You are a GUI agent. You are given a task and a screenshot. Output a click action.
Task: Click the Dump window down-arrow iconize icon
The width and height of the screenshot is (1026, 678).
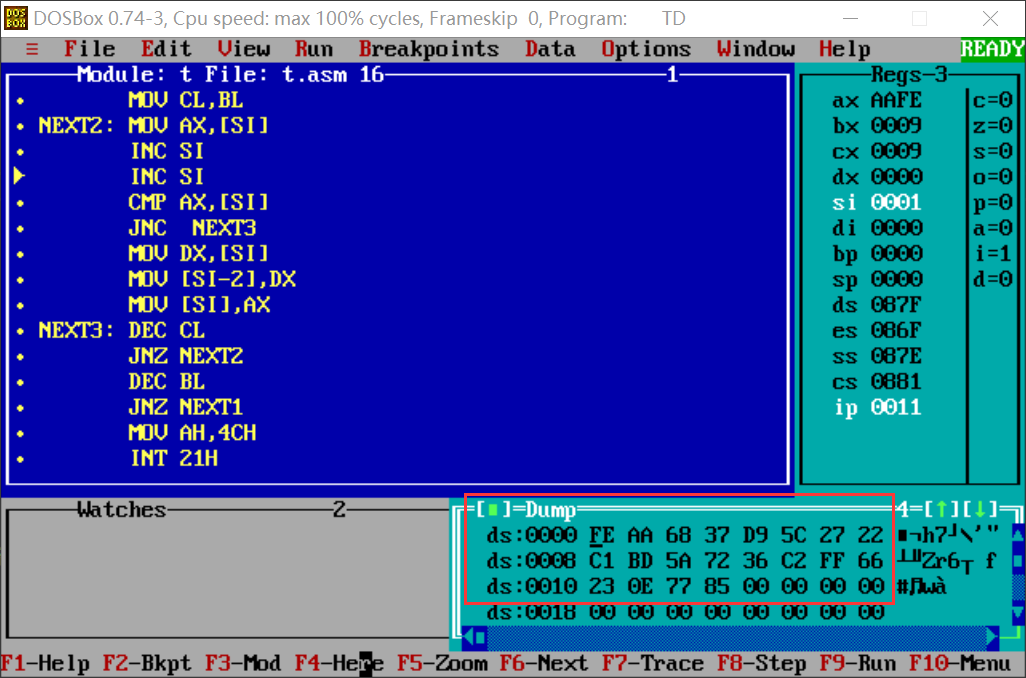click(980, 509)
